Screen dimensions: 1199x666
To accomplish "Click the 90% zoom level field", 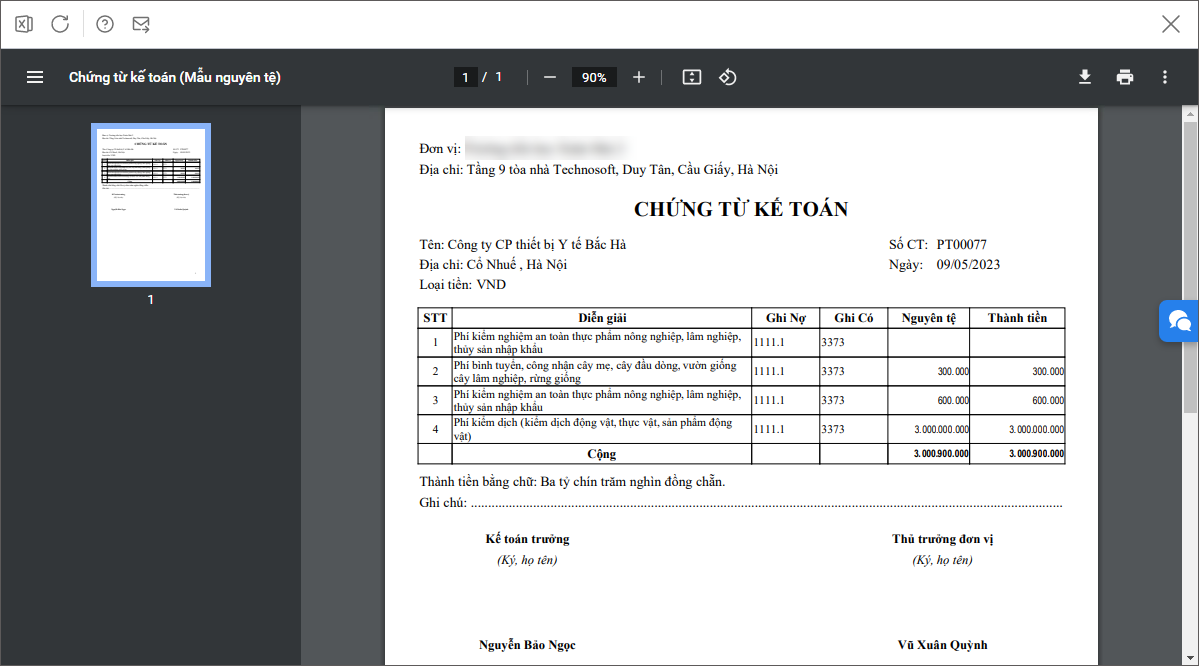I will tap(594, 77).
